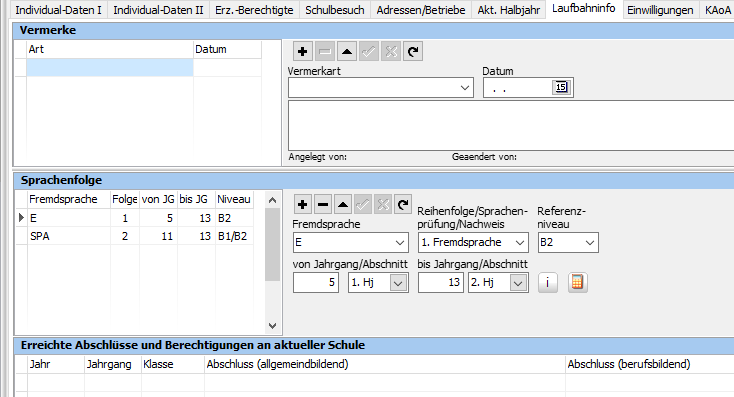Click the von JG column header
Image resolution: width=734 pixels, height=397 pixels.
click(x=158, y=199)
